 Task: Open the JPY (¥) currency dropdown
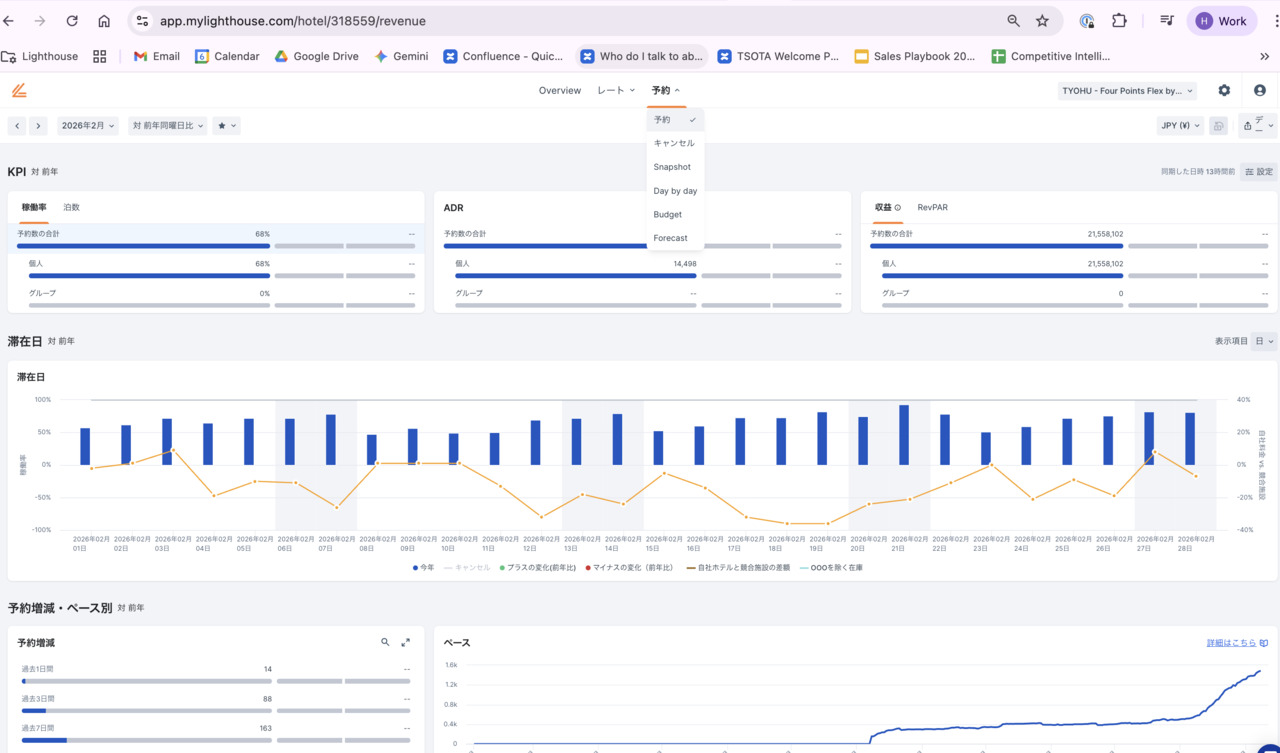pyautogui.click(x=1179, y=126)
